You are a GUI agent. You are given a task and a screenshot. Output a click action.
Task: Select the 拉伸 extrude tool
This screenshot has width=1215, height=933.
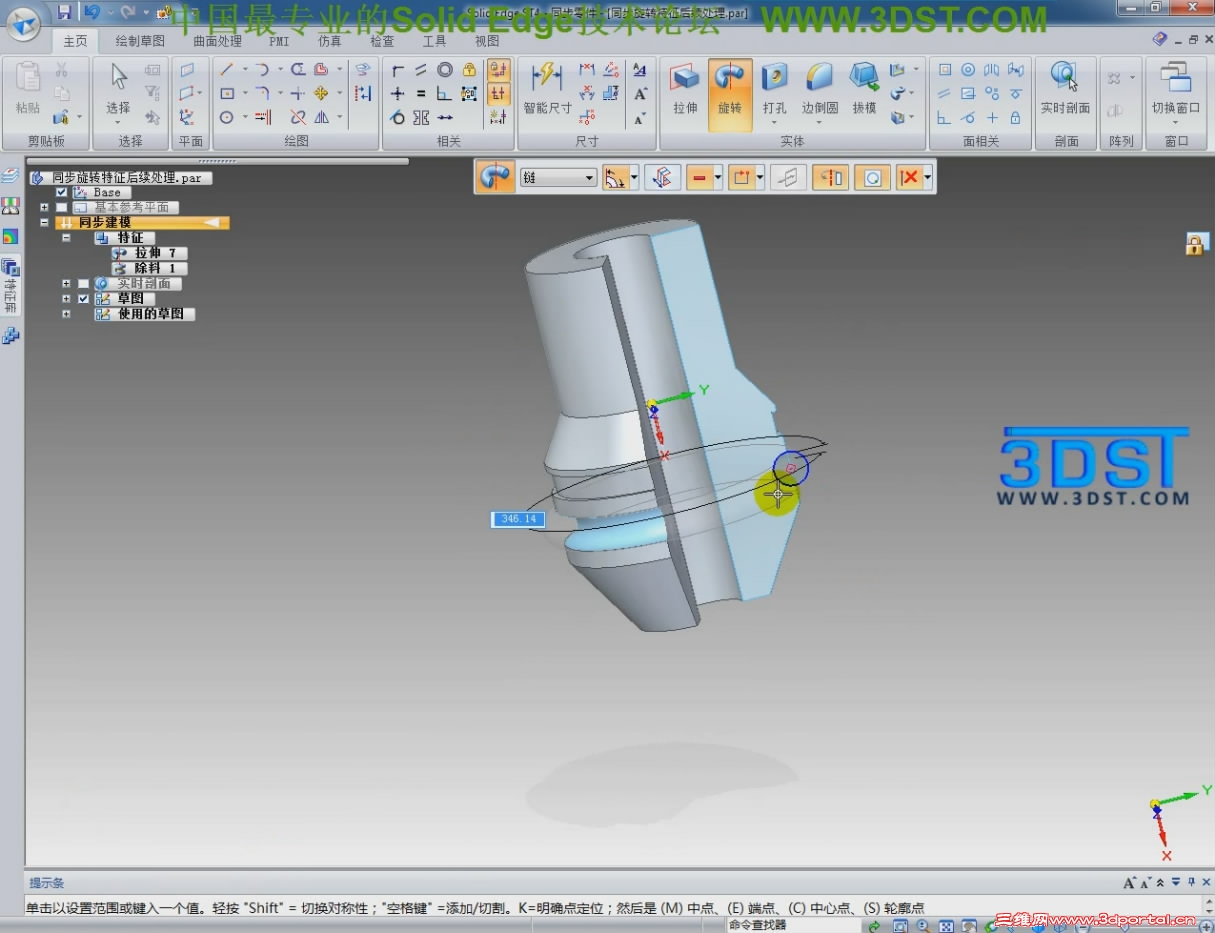685,89
